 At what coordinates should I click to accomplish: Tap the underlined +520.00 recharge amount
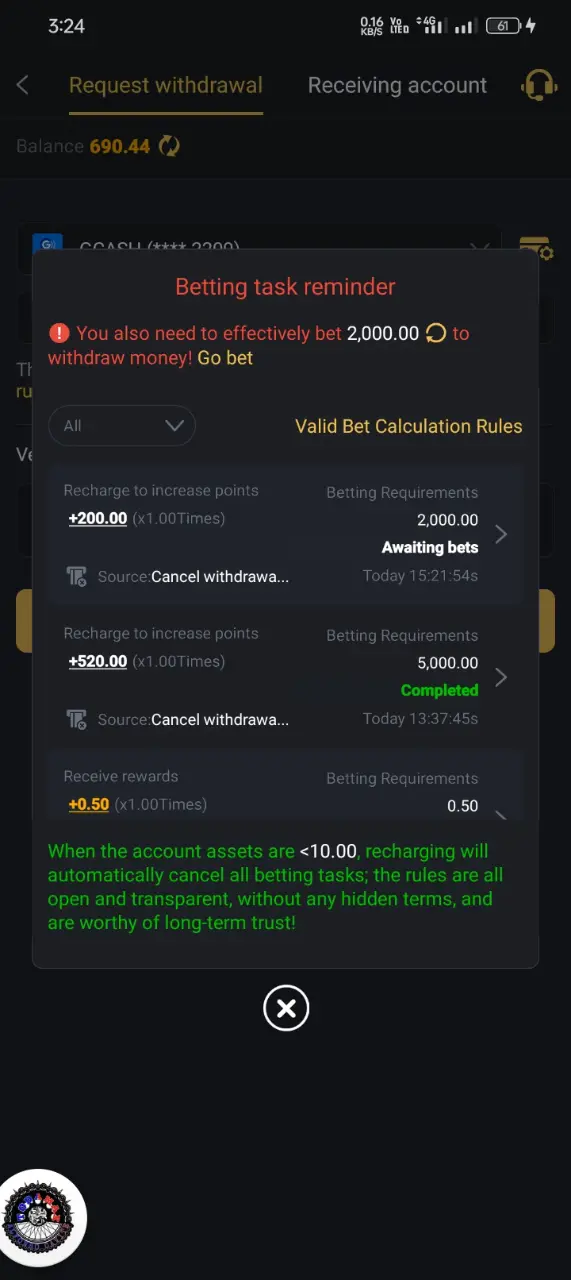tap(98, 661)
